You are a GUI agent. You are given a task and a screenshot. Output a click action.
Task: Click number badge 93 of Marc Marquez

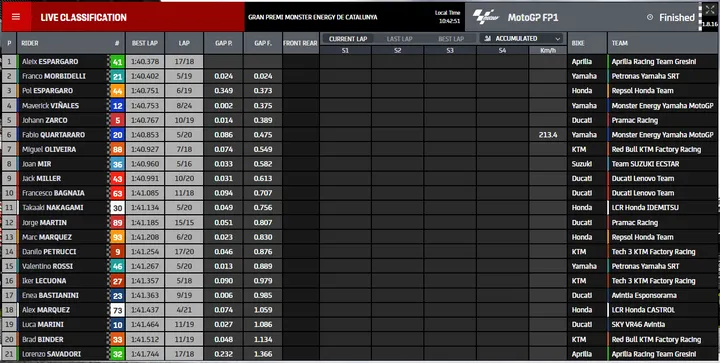pyautogui.click(x=118, y=238)
